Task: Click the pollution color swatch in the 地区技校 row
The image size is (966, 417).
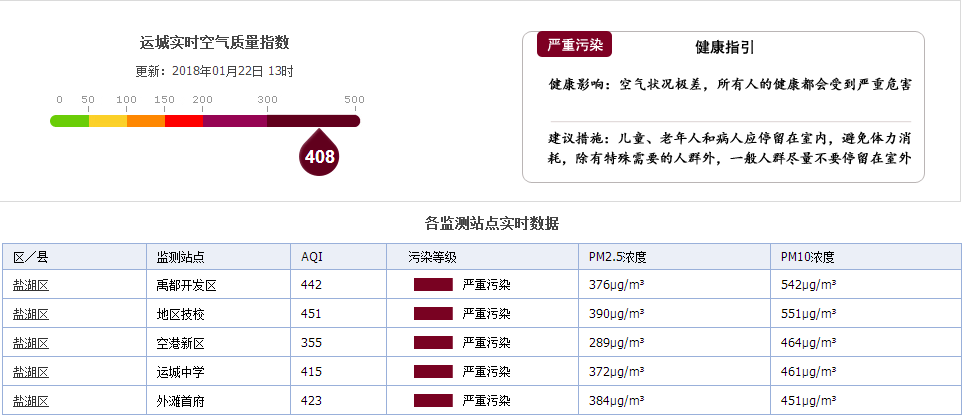Action: click(x=433, y=314)
